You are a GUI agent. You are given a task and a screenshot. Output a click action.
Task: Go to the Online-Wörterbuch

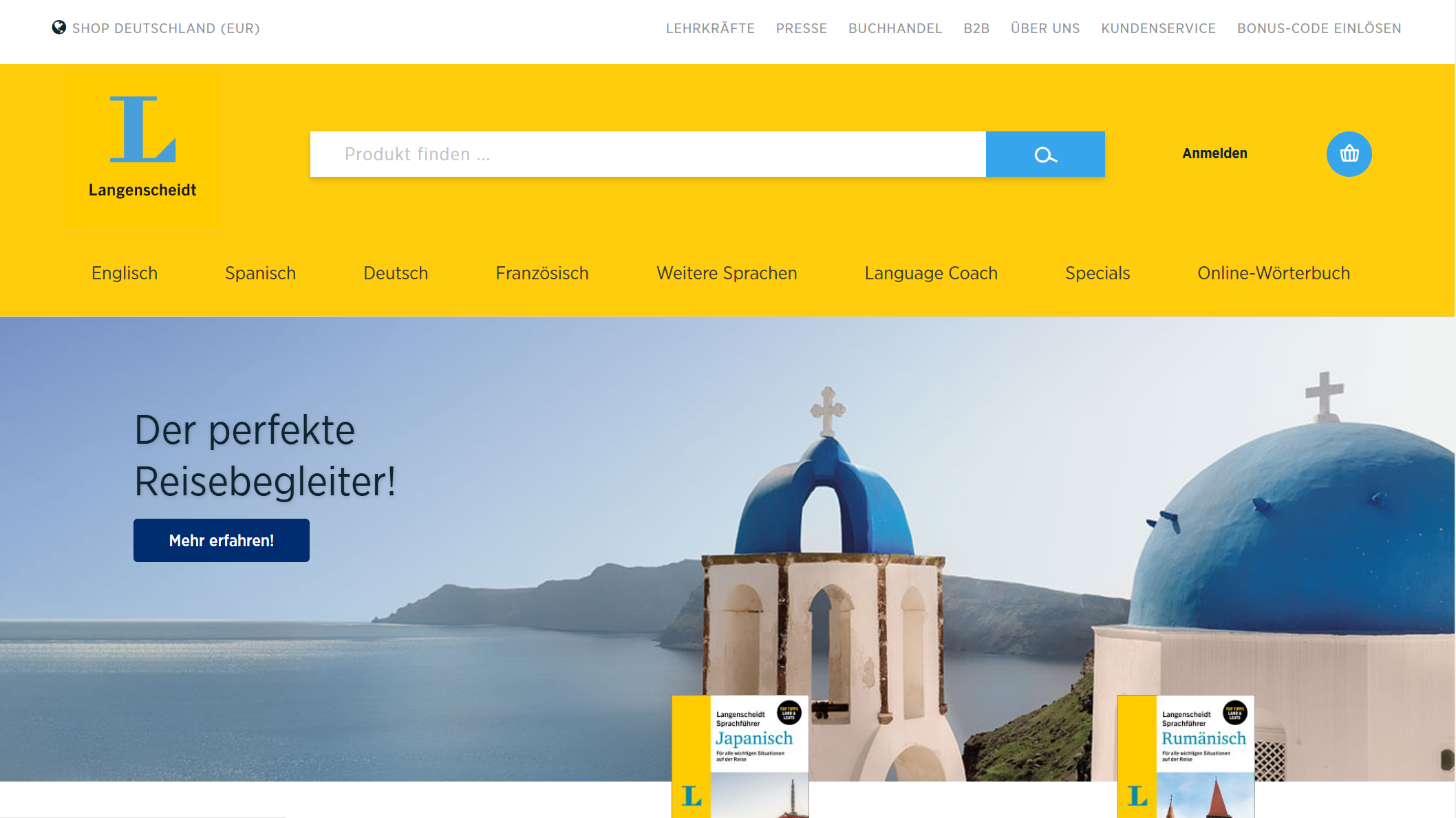pos(1274,273)
